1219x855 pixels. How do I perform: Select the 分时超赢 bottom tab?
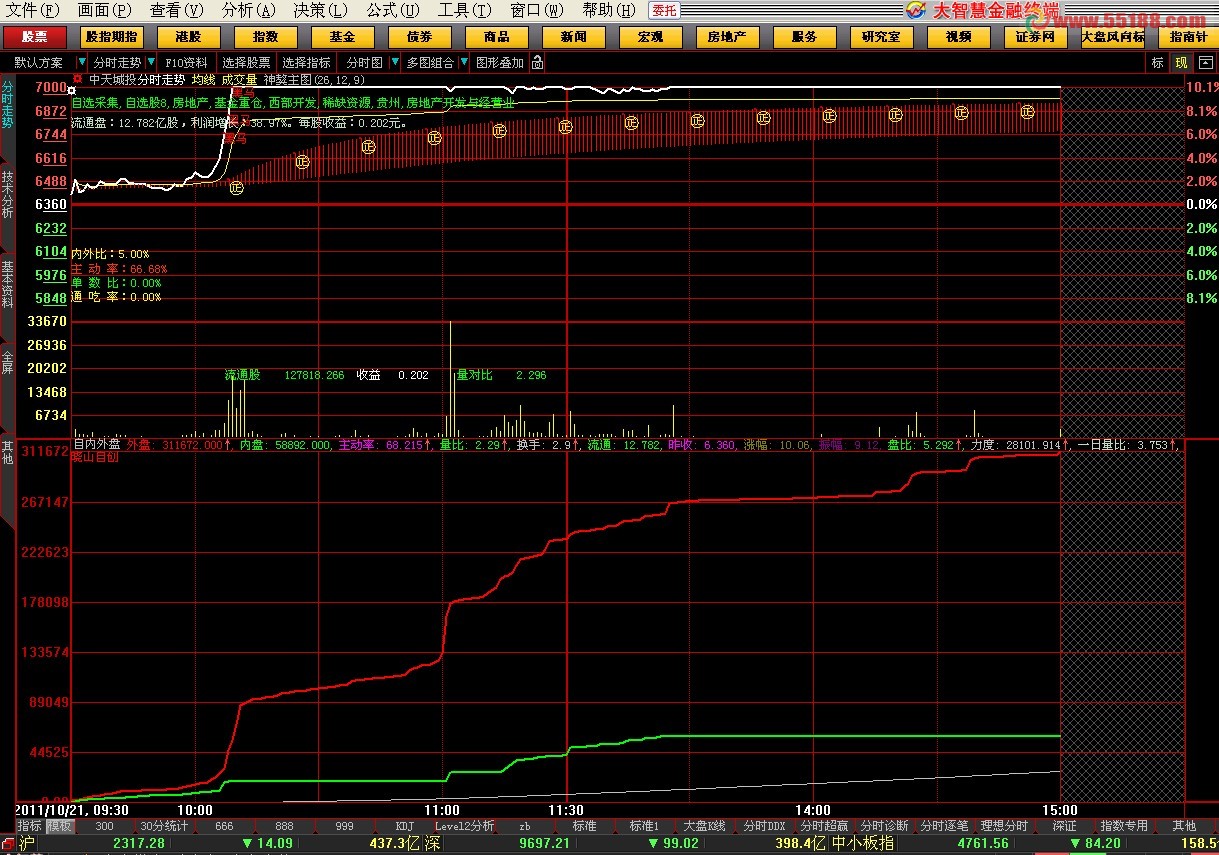tap(824, 826)
